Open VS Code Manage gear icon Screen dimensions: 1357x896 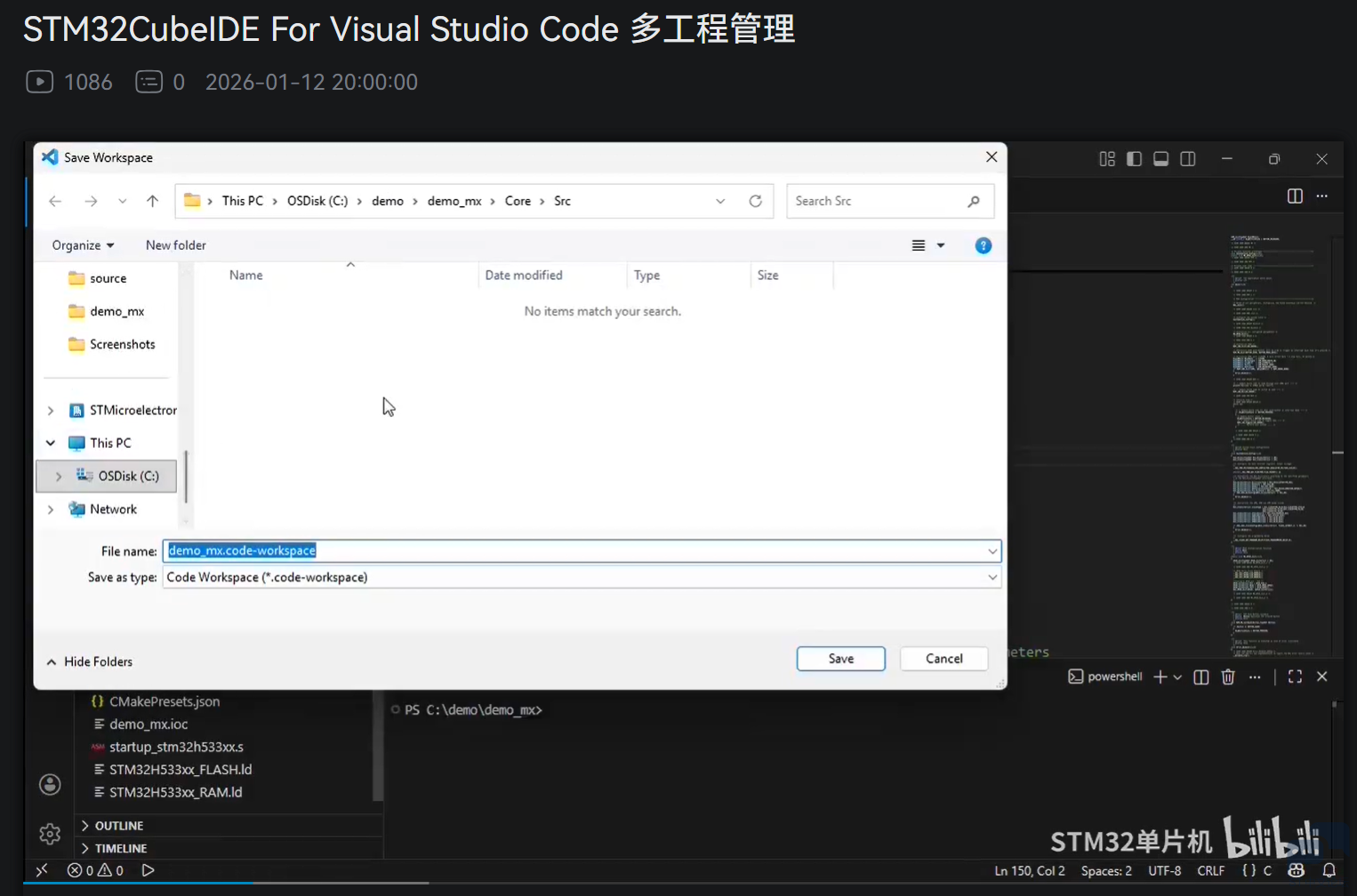coord(50,834)
